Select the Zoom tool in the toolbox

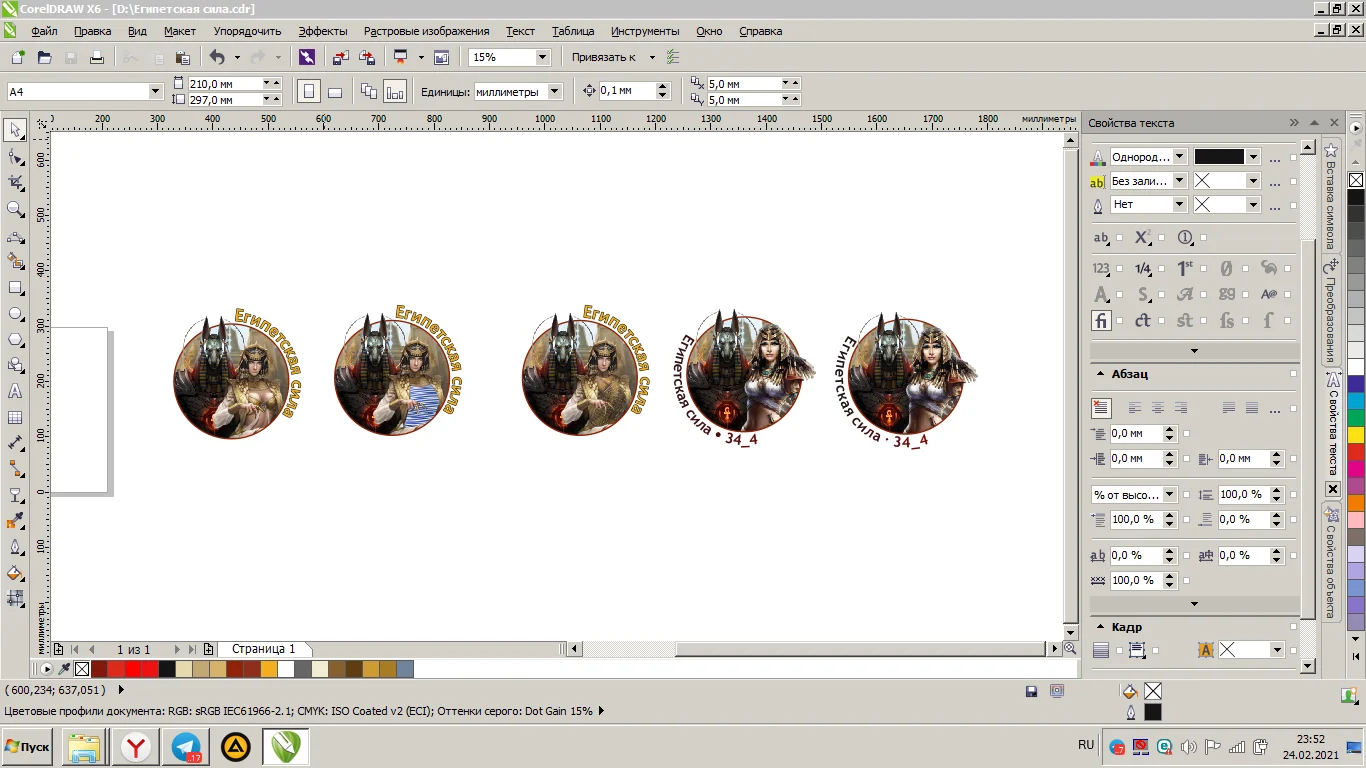point(15,209)
